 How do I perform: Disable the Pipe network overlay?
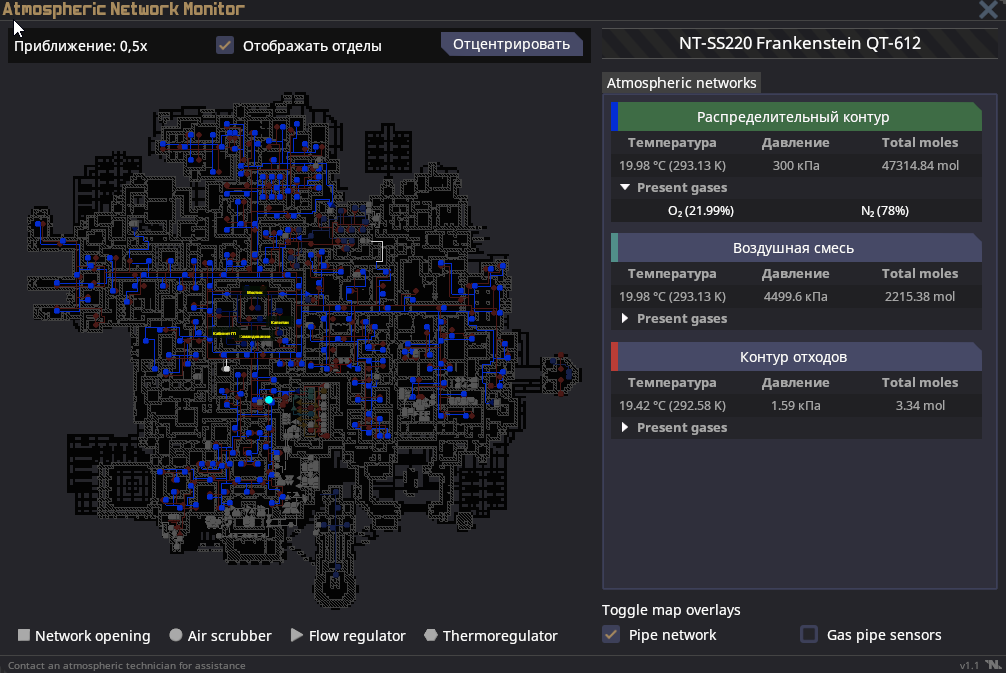click(x=611, y=635)
